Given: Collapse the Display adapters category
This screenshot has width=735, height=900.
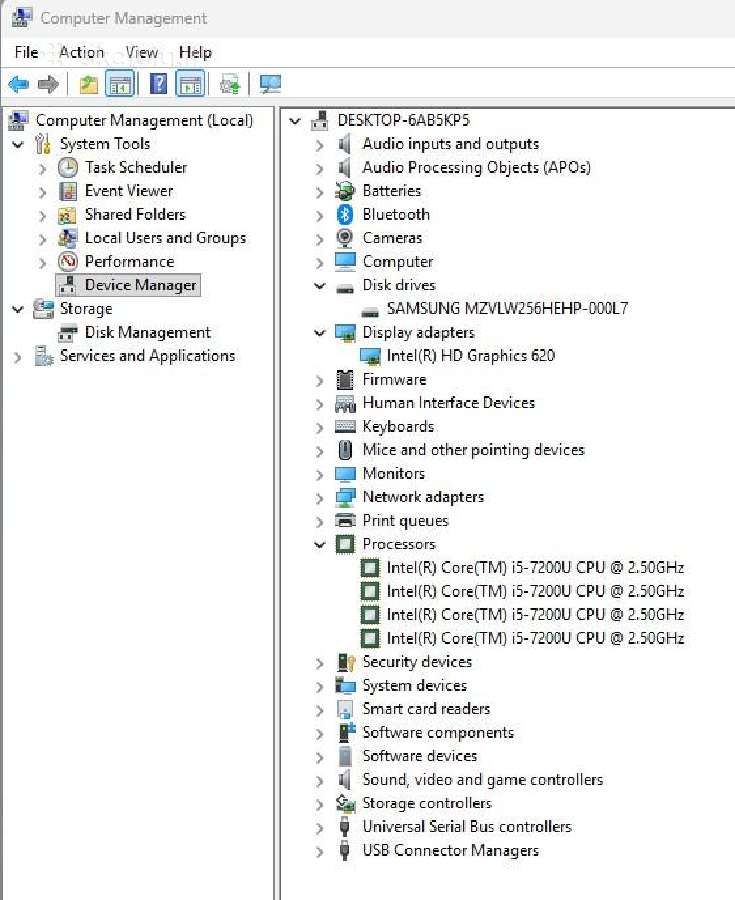Looking at the screenshot, I should pyautogui.click(x=320, y=332).
